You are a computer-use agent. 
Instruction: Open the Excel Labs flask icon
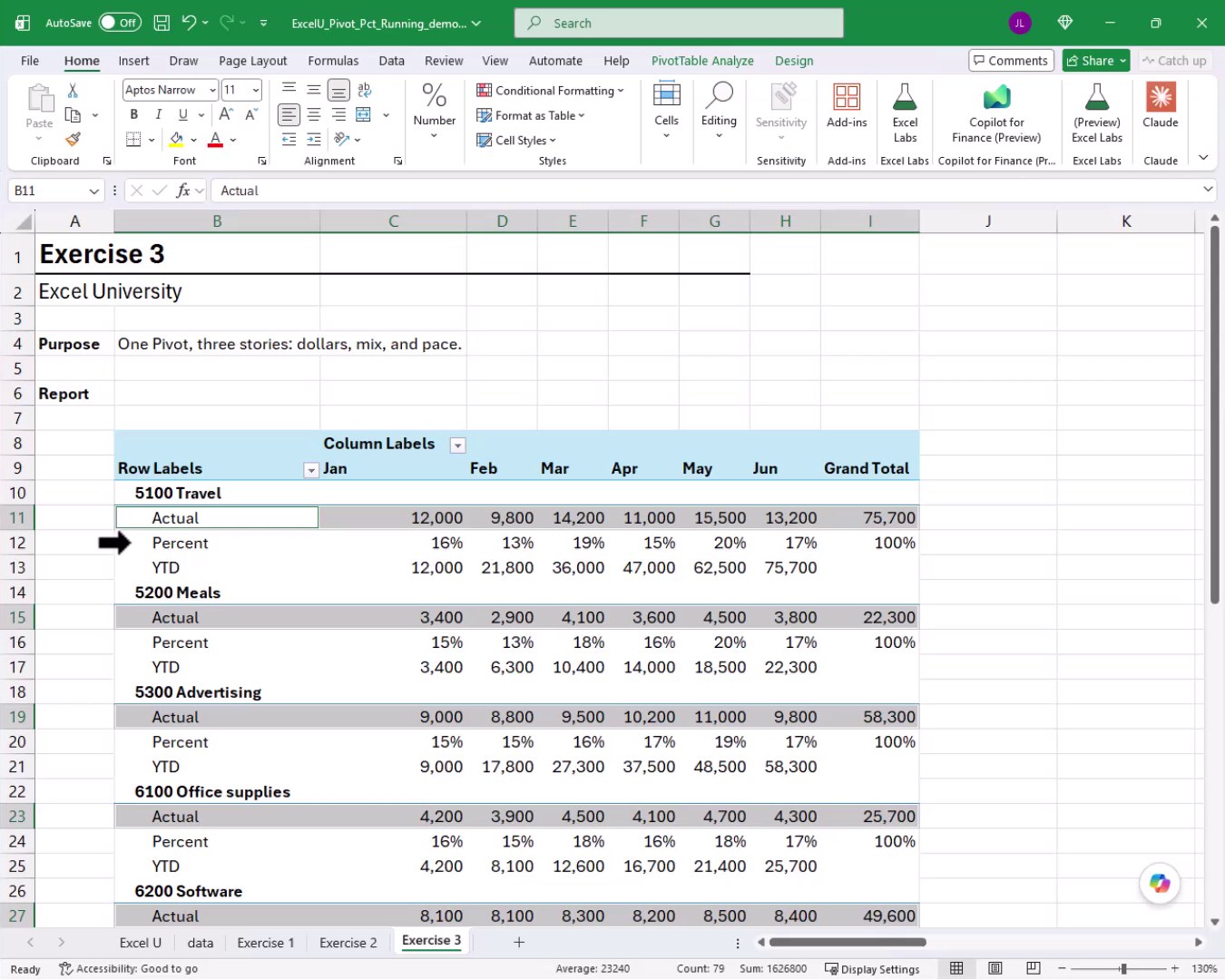905,97
